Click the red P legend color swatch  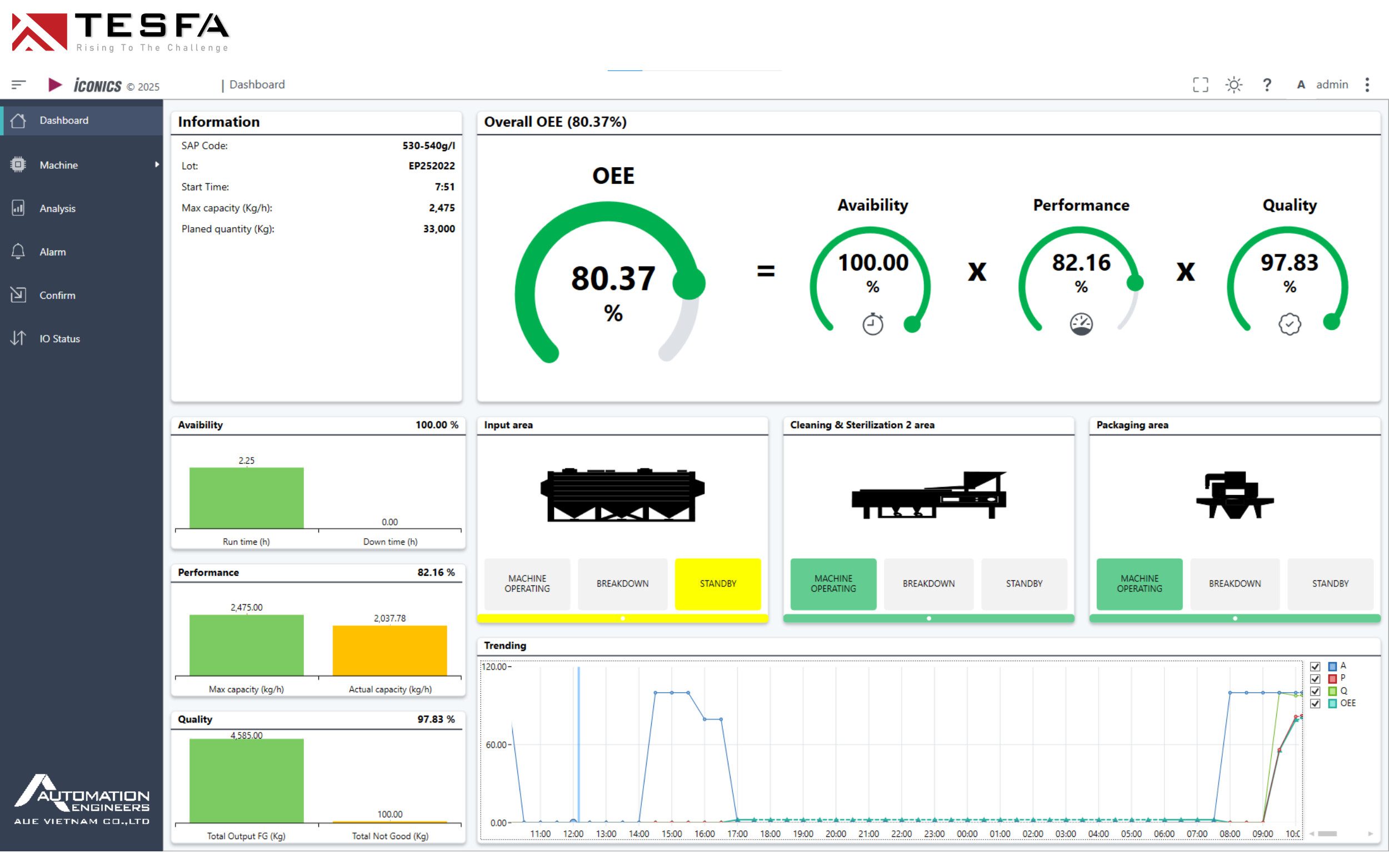coord(1332,679)
